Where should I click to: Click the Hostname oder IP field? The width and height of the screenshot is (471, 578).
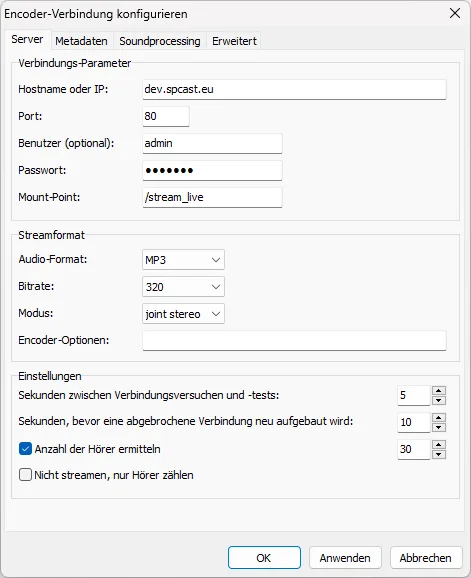pos(294,90)
